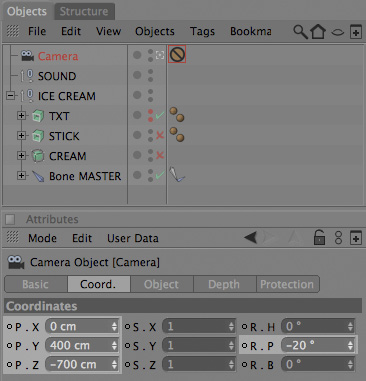Screen dimensions: 366x381
Task: Open the Object tab in Attributes
Action: (x=161, y=284)
